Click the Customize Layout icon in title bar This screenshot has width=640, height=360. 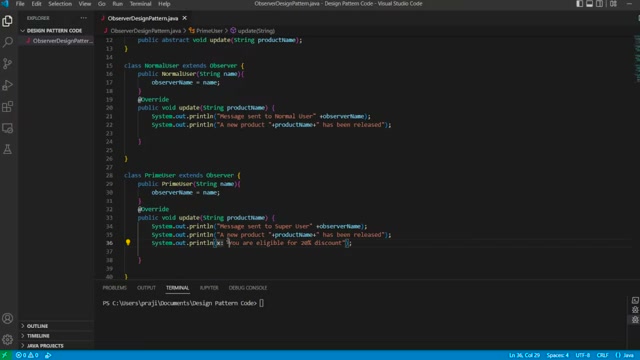point(613,4)
